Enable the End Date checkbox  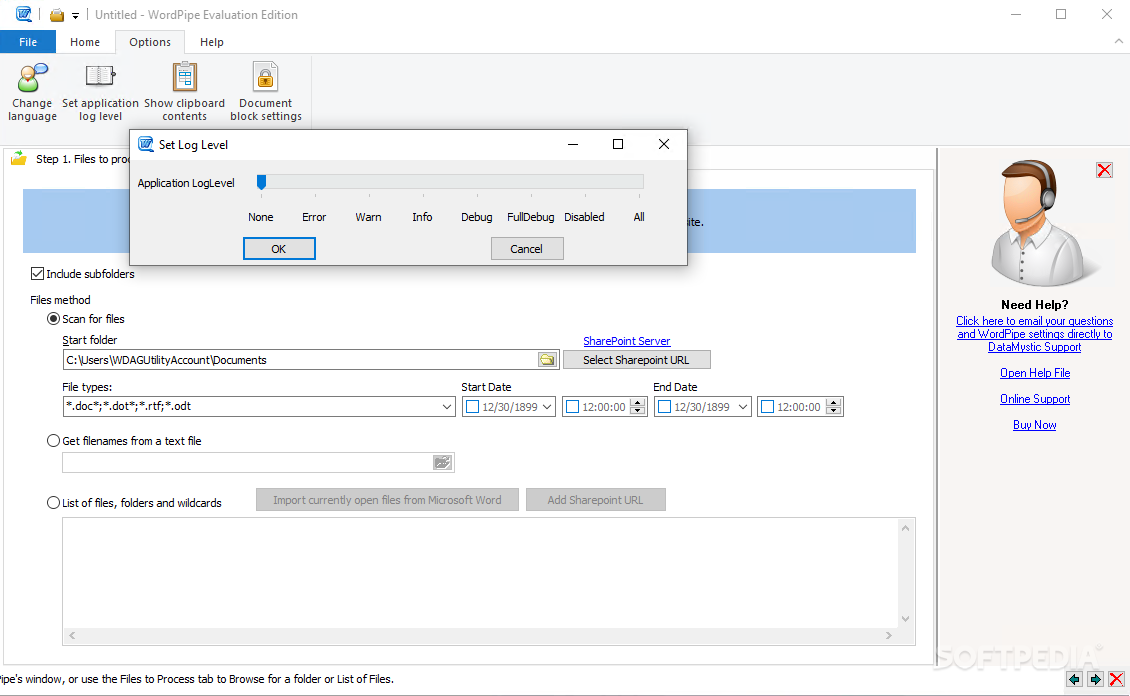point(665,407)
